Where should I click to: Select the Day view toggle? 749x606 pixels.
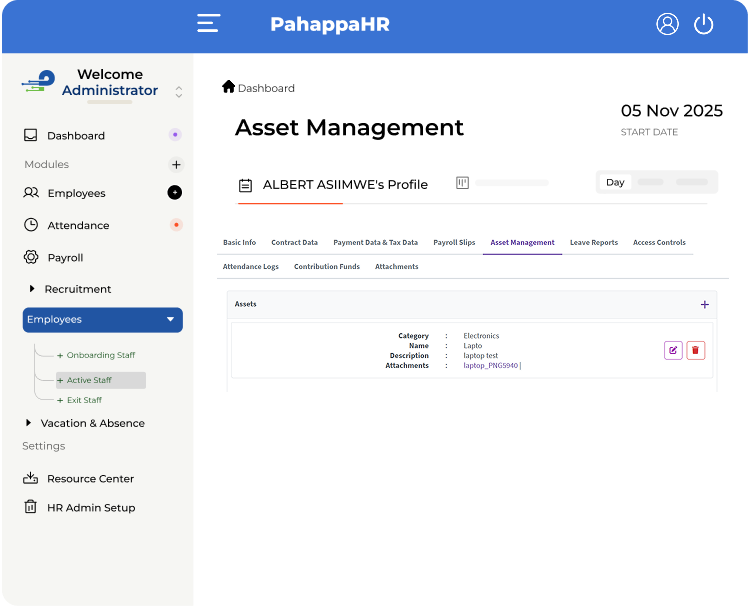615,182
